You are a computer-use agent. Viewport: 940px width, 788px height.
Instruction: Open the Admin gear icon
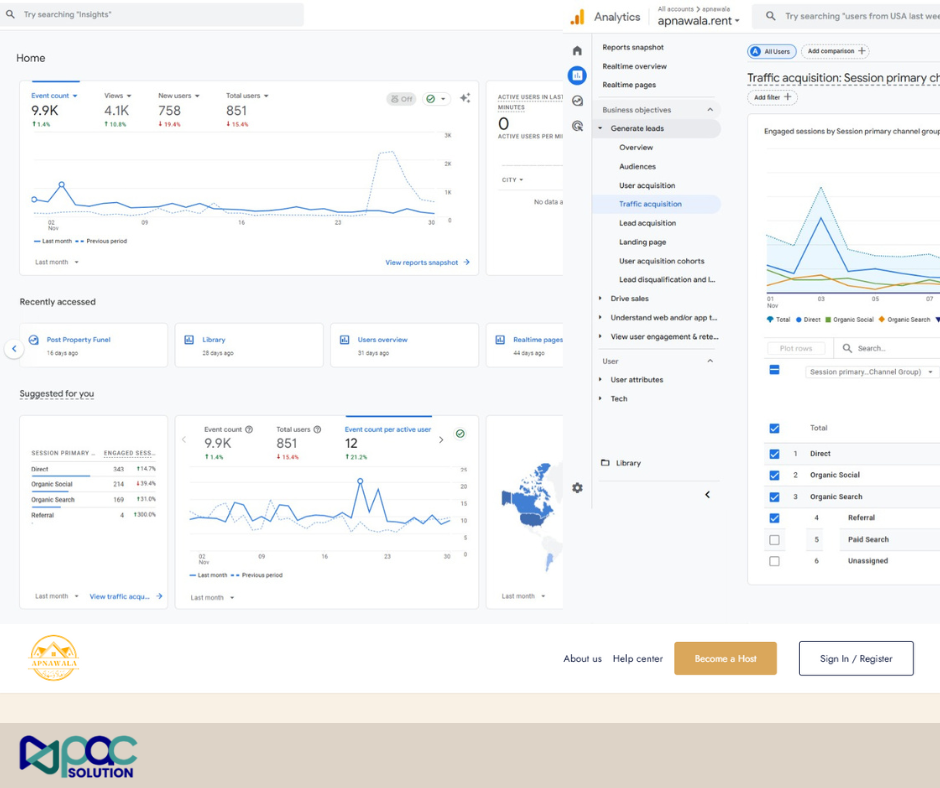point(577,488)
